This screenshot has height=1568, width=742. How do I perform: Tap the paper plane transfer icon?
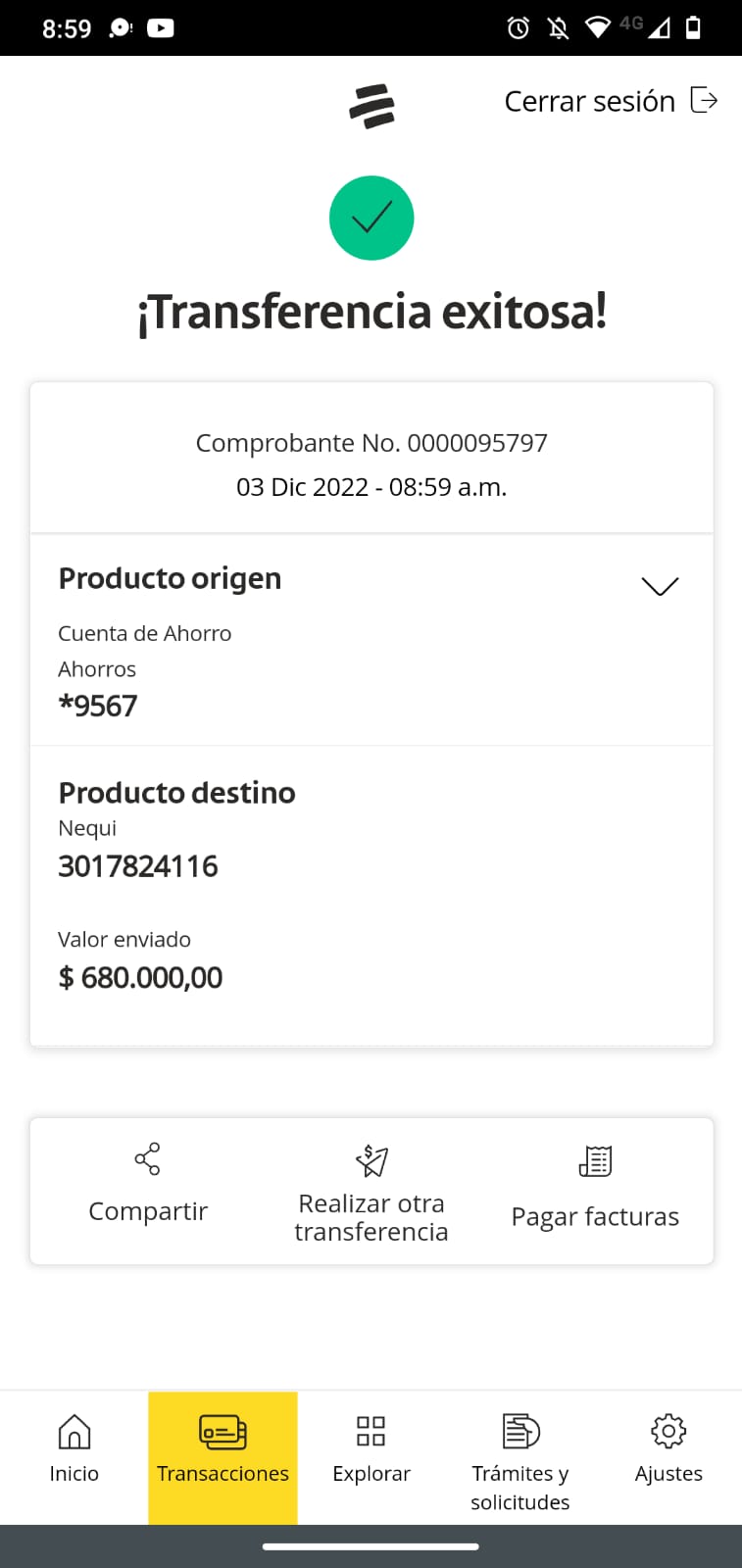371,1160
